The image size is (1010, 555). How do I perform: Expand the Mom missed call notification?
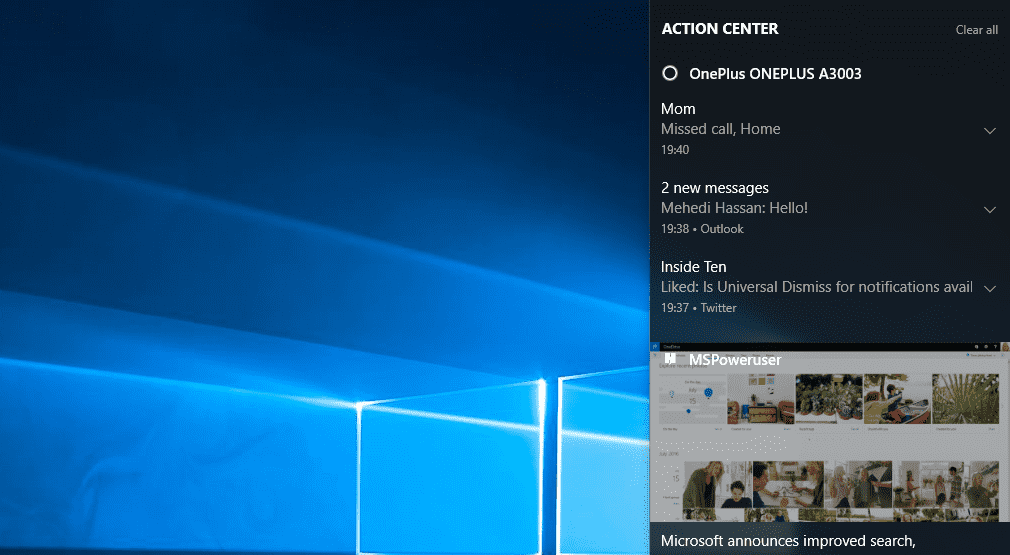(989, 130)
